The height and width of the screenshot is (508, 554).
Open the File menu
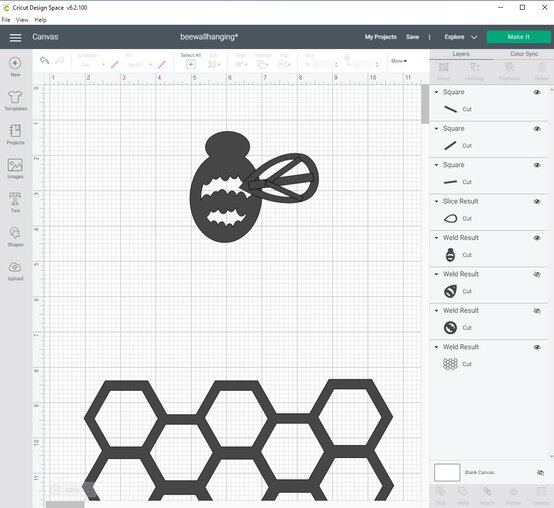(x=6, y=20)
